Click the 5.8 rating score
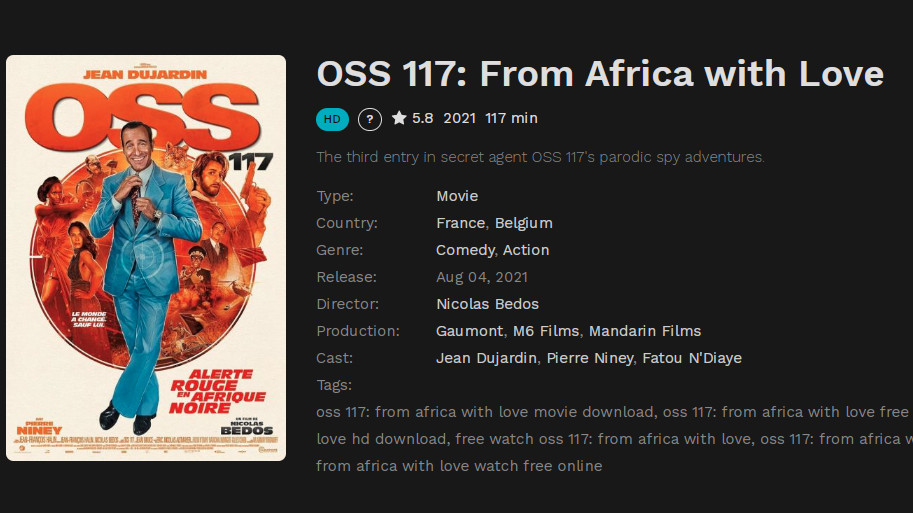 423,118
